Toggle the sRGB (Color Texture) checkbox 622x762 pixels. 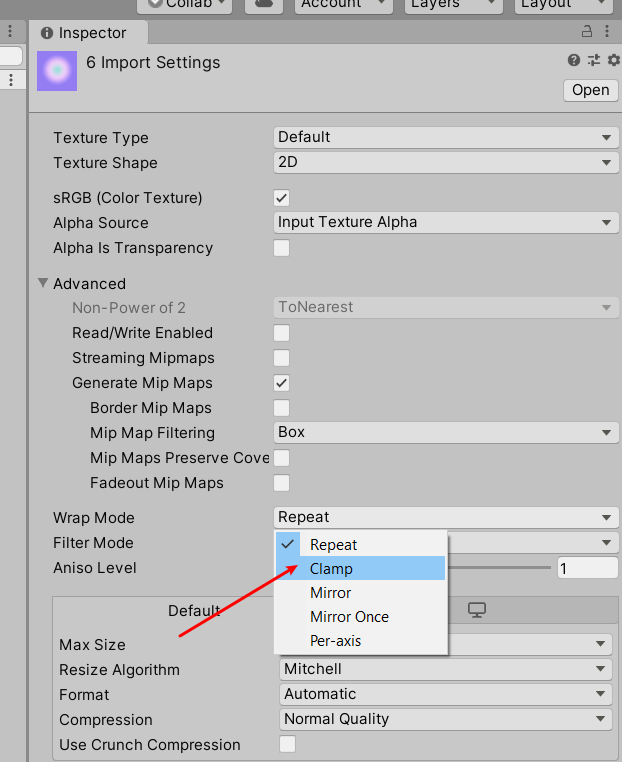click(x=281, y=198)
